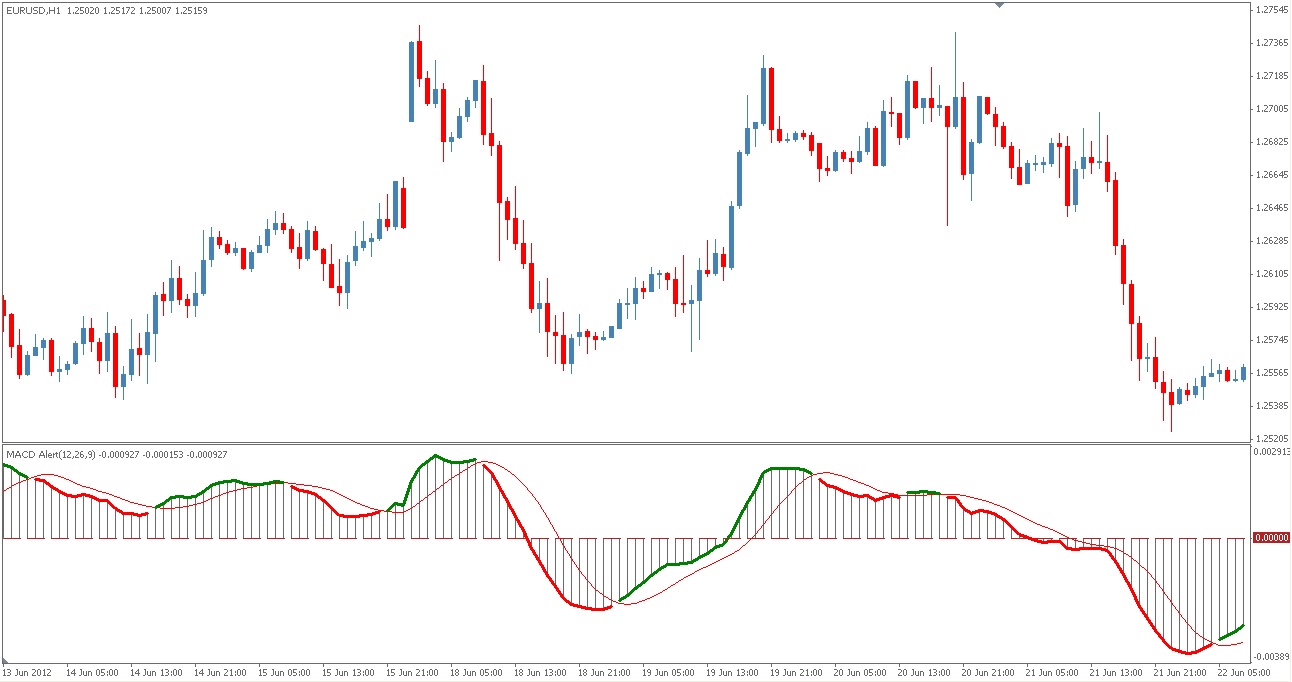Click the 18 Jun 05:00 time label

477,672
